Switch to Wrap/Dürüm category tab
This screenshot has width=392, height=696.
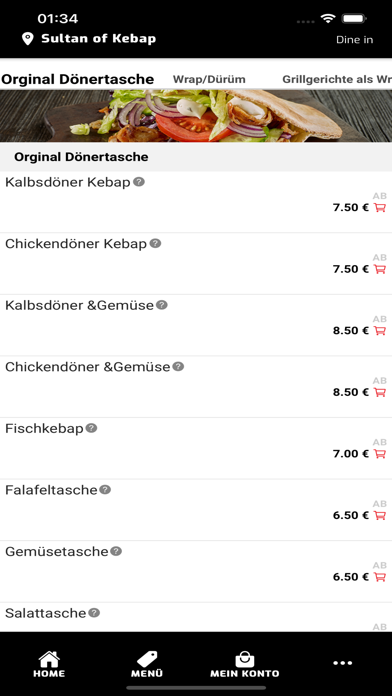click(x=209, y=80)
